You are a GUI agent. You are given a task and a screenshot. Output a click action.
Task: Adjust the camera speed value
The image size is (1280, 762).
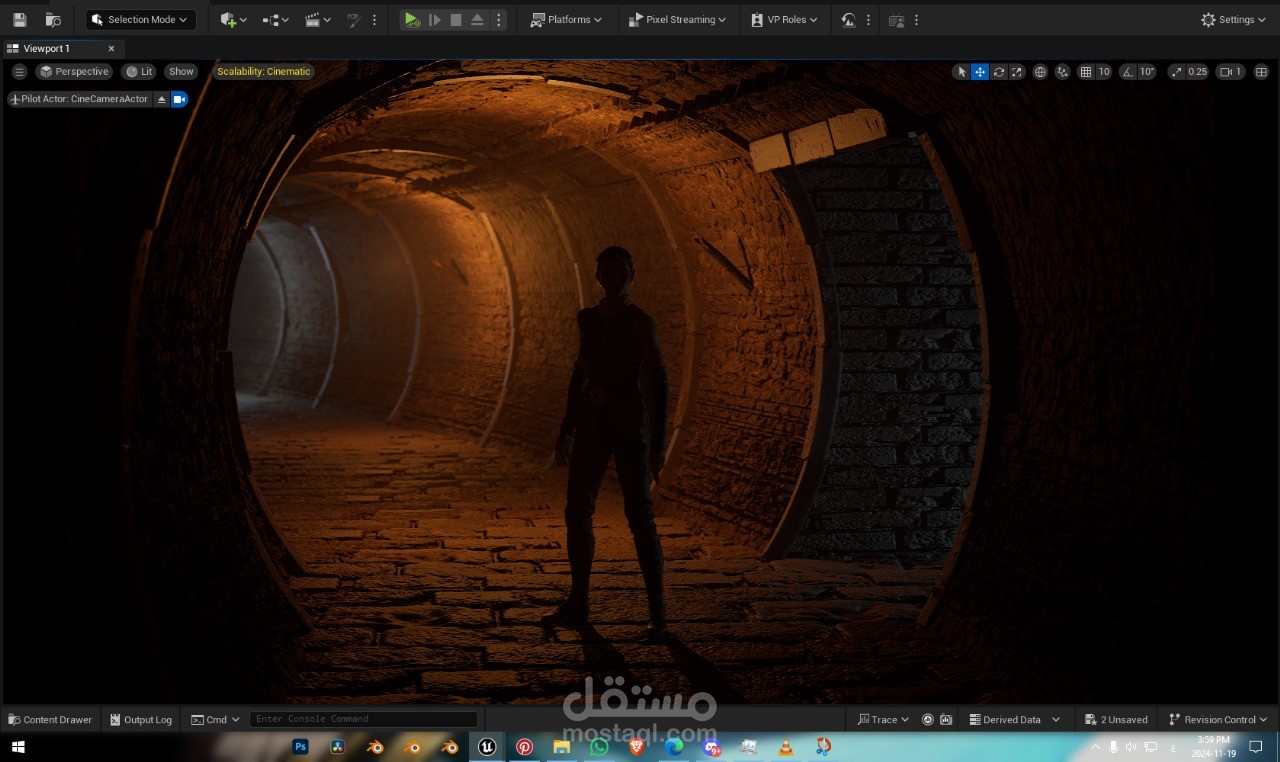click(x=1230, y=72)
